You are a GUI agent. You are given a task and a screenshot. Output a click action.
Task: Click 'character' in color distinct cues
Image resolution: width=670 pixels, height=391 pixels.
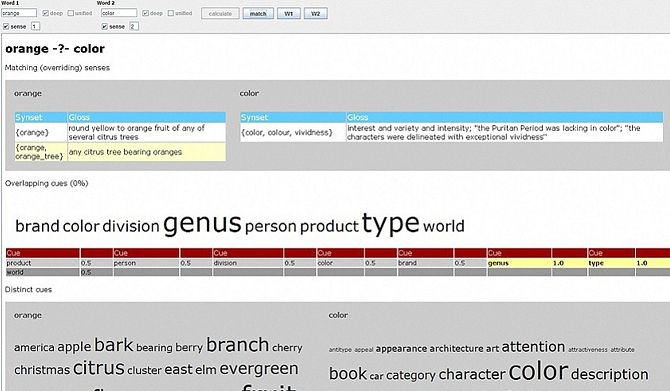pyautogui.click(x=472, y=375)
